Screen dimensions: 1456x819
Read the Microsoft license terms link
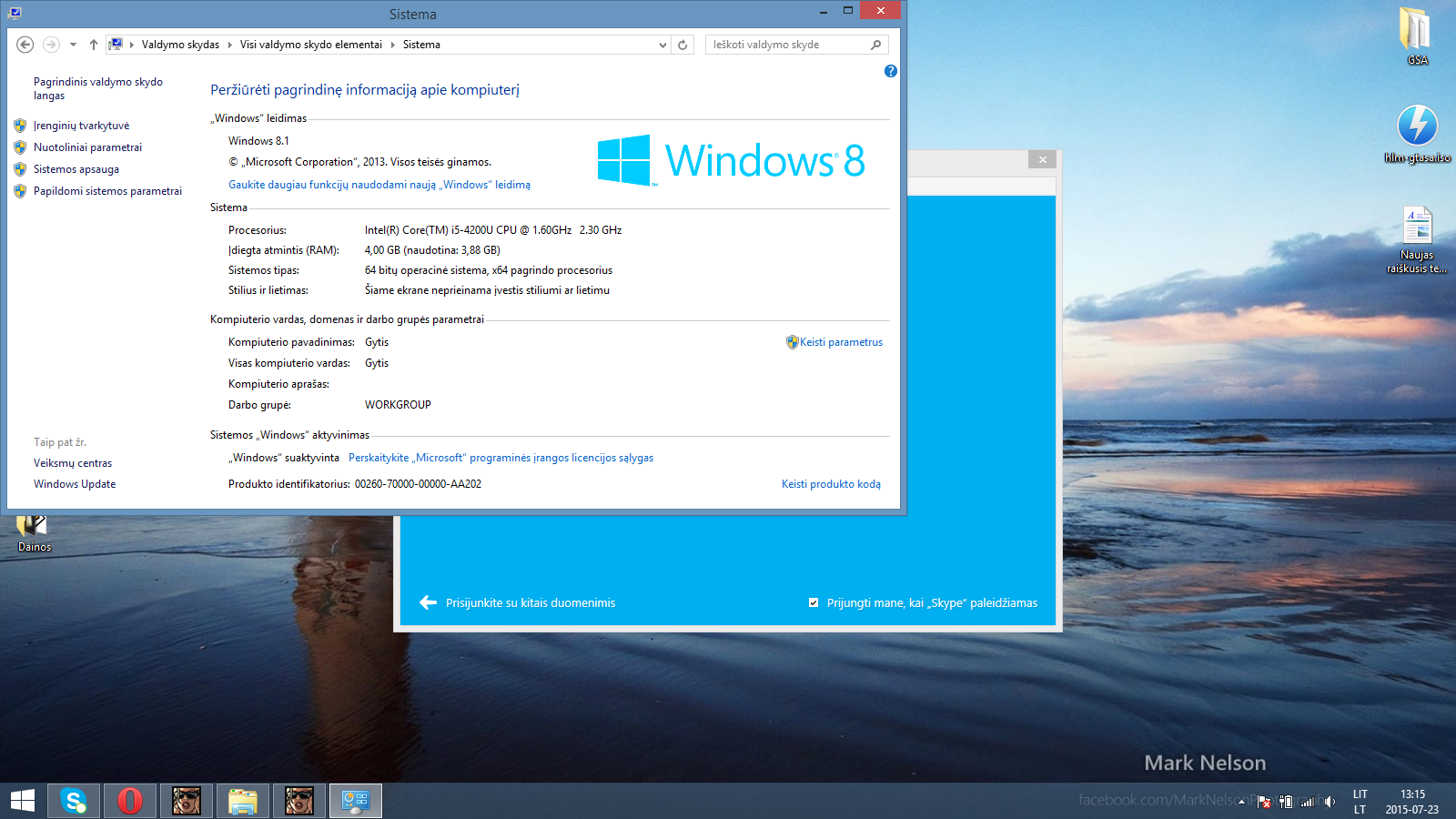(x=500, y=458)
